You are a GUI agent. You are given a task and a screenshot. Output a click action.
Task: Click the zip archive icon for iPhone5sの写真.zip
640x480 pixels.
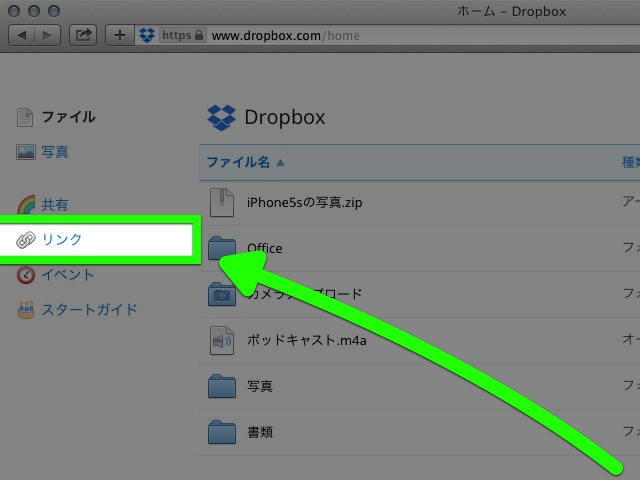click(222, 202)
